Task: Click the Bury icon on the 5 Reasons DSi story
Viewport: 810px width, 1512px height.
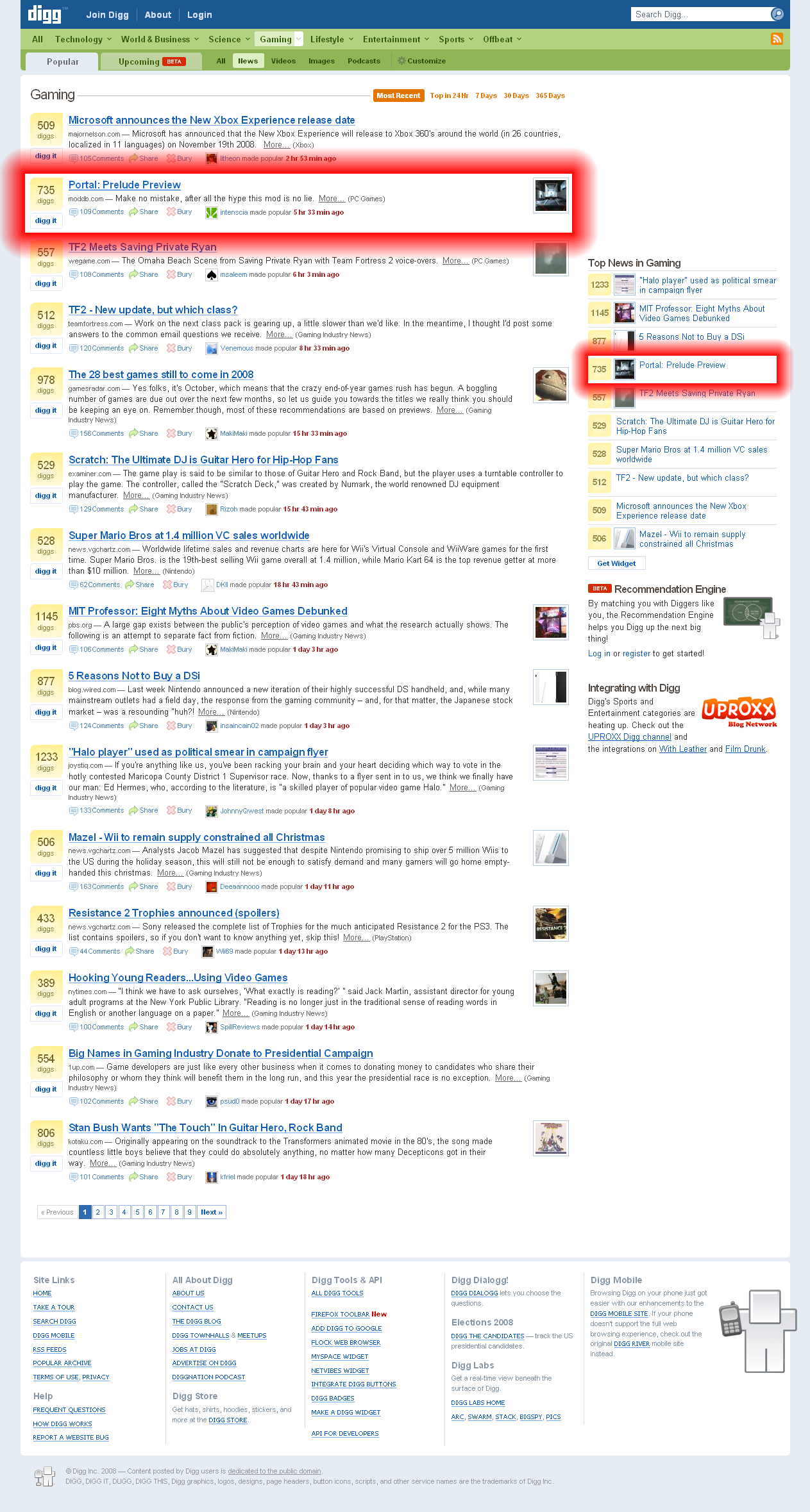Action: [171, 726]
